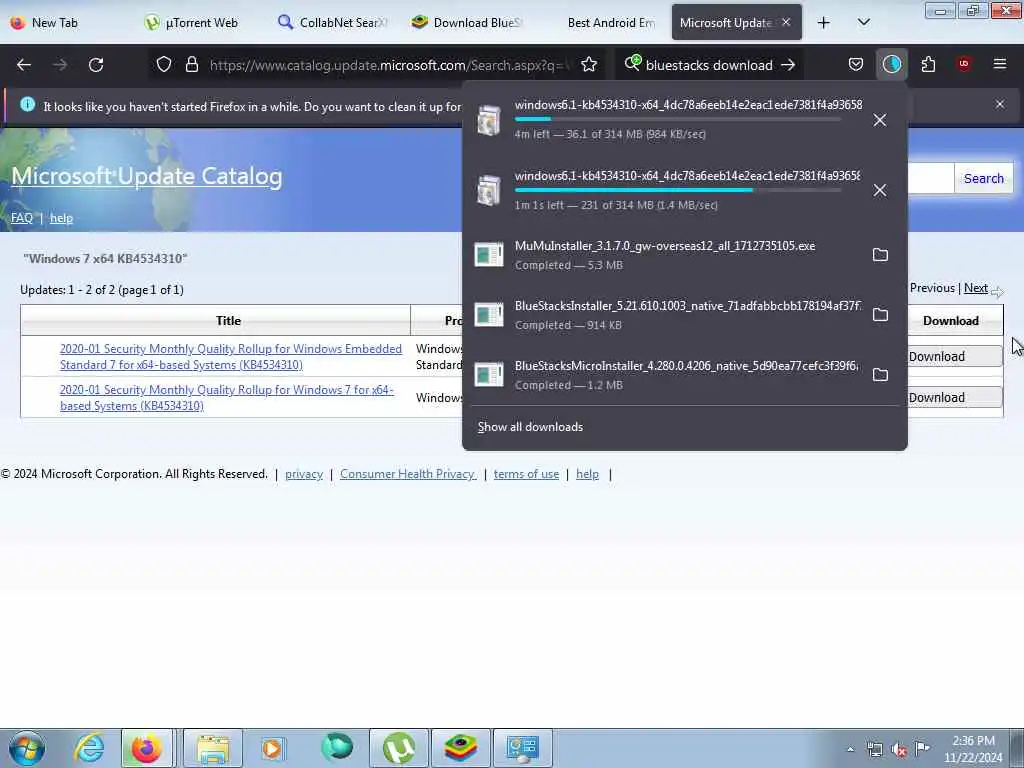Viewport: 1024px width, 768px height.
Task: Open the extensions puzzle icon
Action: 928,64
